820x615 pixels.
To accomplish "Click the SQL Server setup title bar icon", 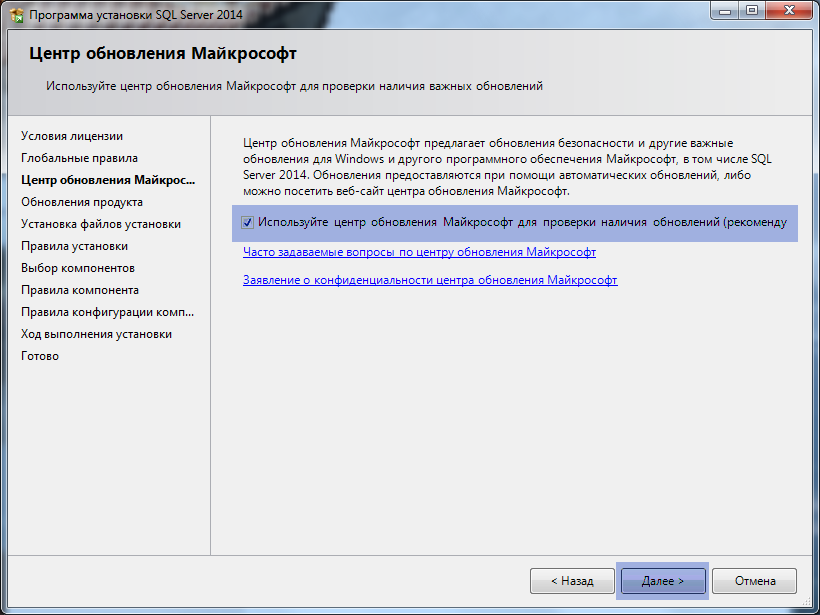I will [17, 15].
